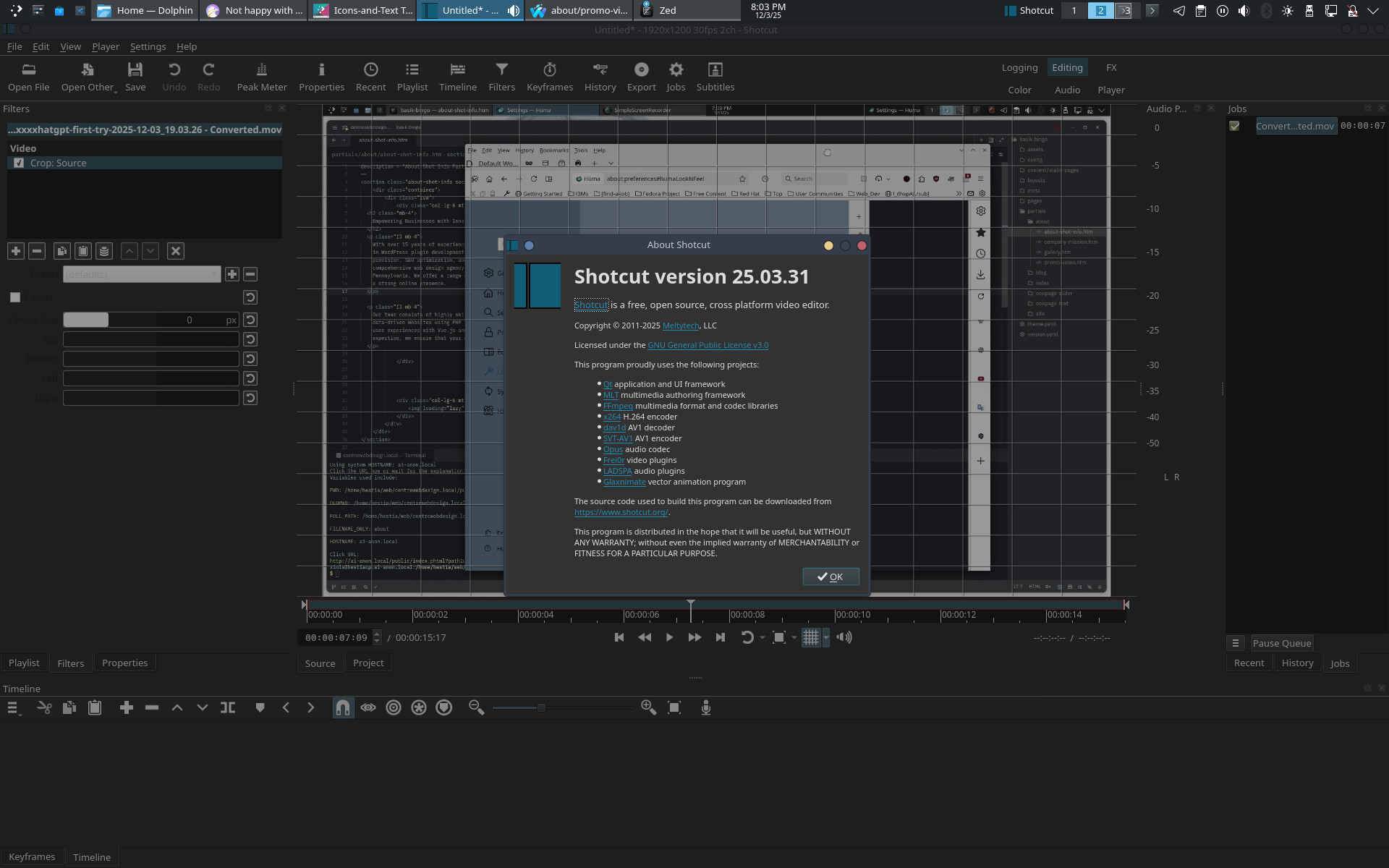1389x868 pixels.
Task: Adjust the timeline zoom slider
Action: click(x=540, y=707)
